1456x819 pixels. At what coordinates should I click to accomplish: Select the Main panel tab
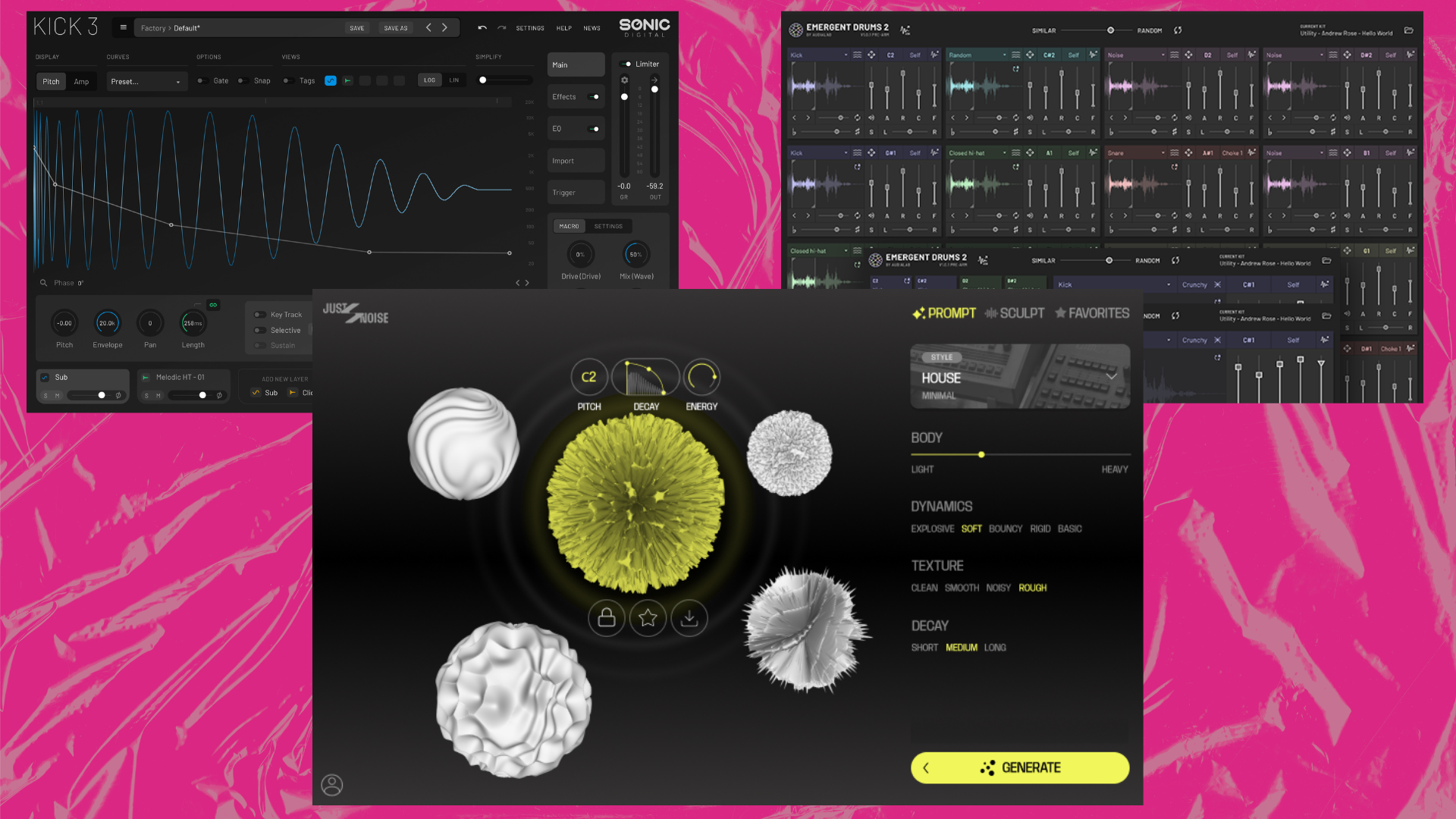[576, 64]
